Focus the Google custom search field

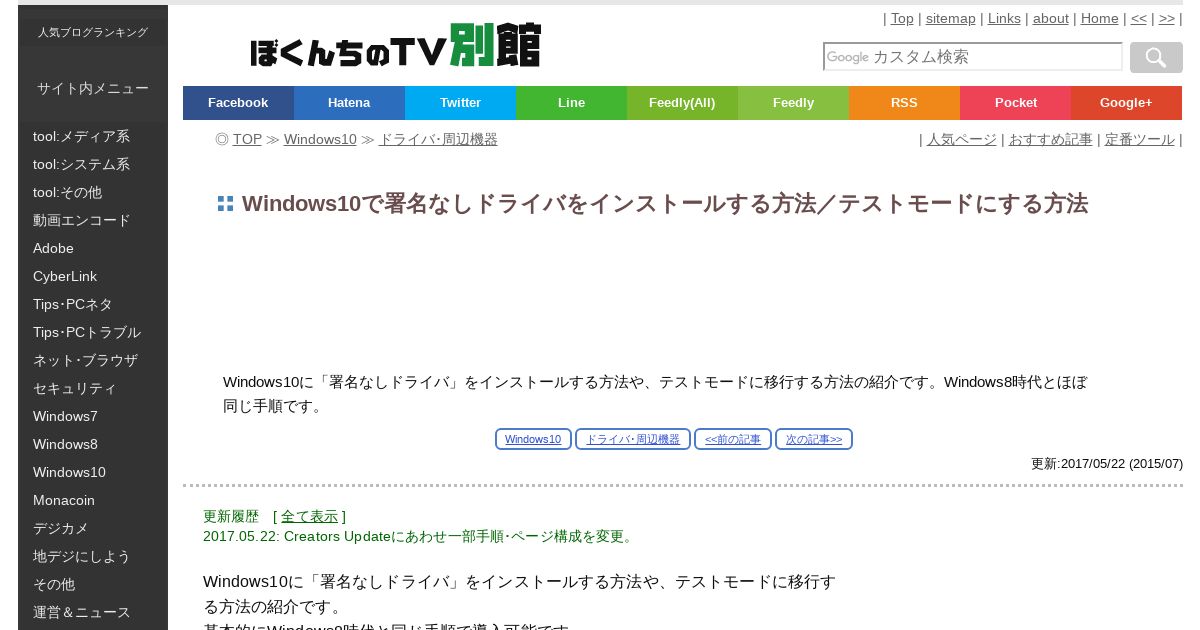pos(972,57)
